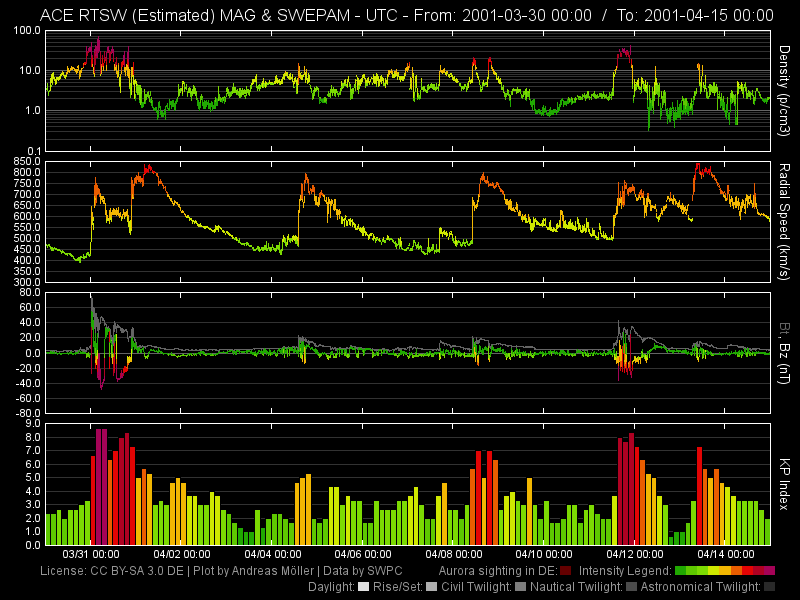Image resolution: width=800 pixels, height=600 pixels.
Task: Click the 'Astronomical Twilight:' legend label
Action: [701, 587]
